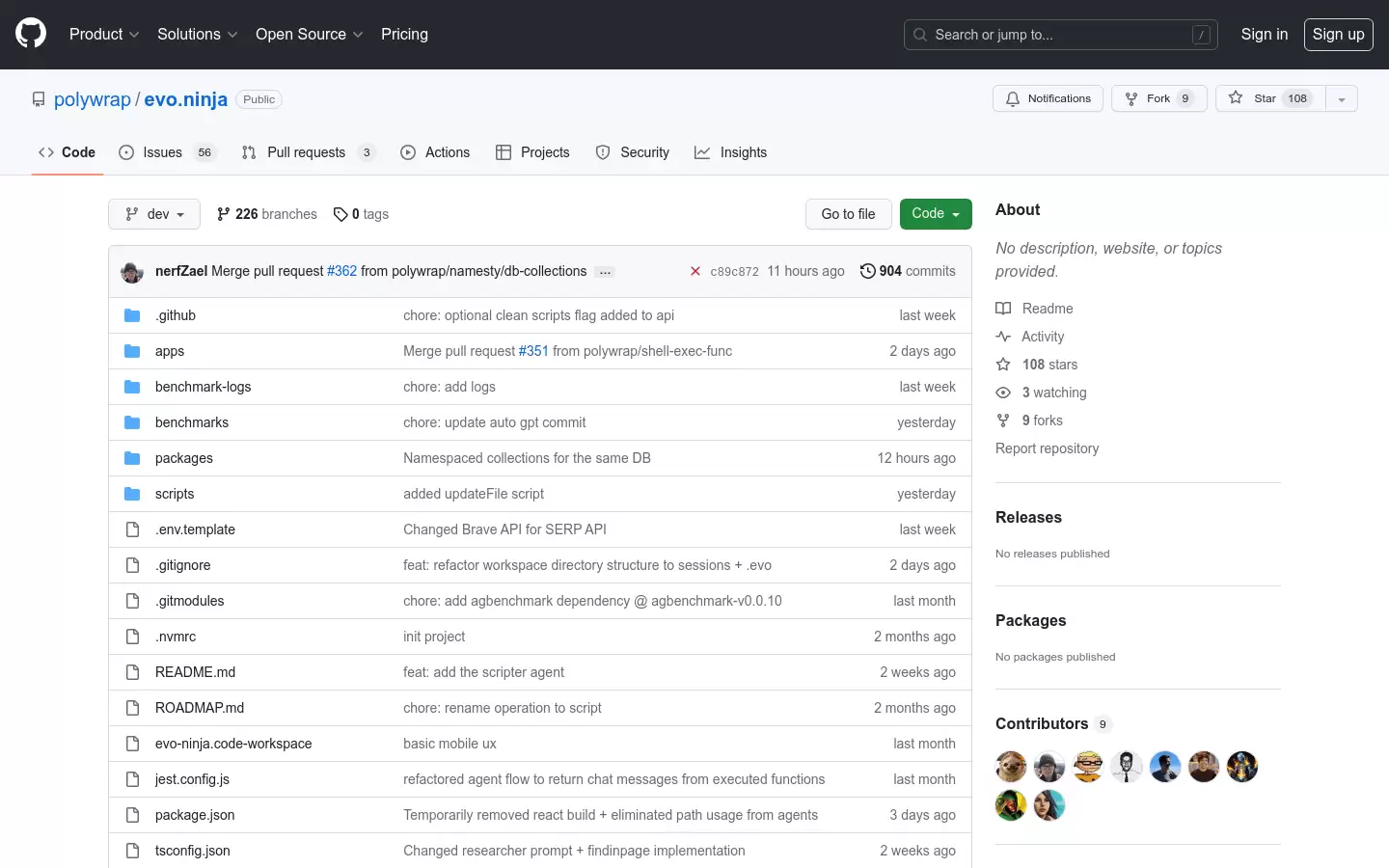Open the .github folder icon
1389x868 pixels.
132,315
